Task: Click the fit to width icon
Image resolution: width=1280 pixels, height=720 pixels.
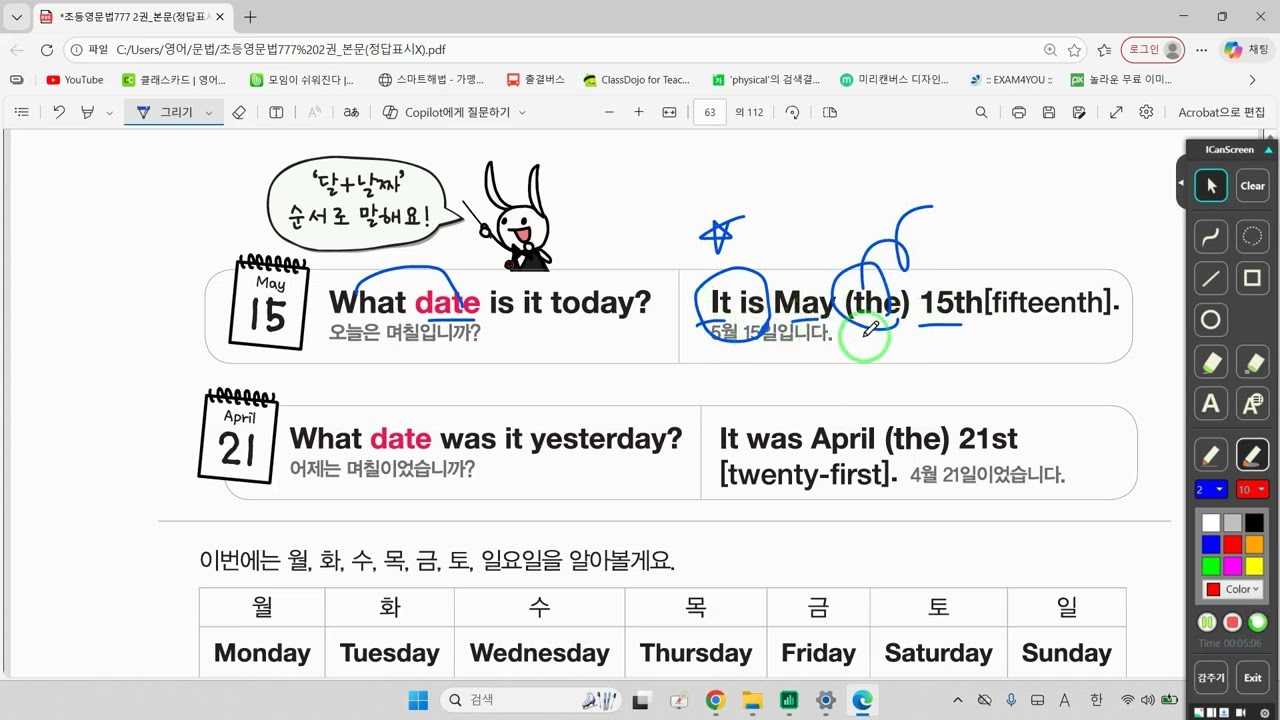Action: click(669, 113)
